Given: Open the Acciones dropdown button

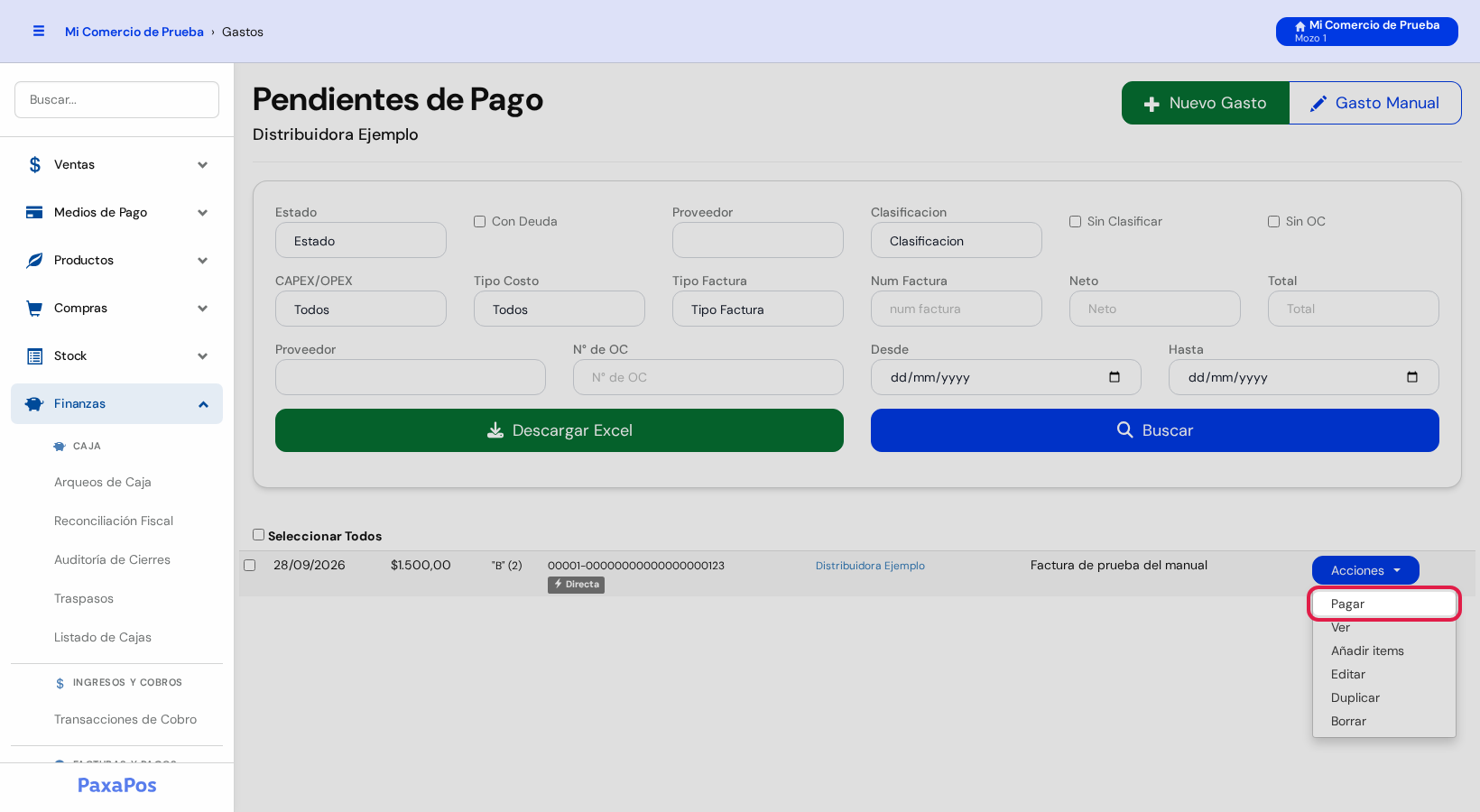Looking at the screenshot, I should (x=1365, y=570).
